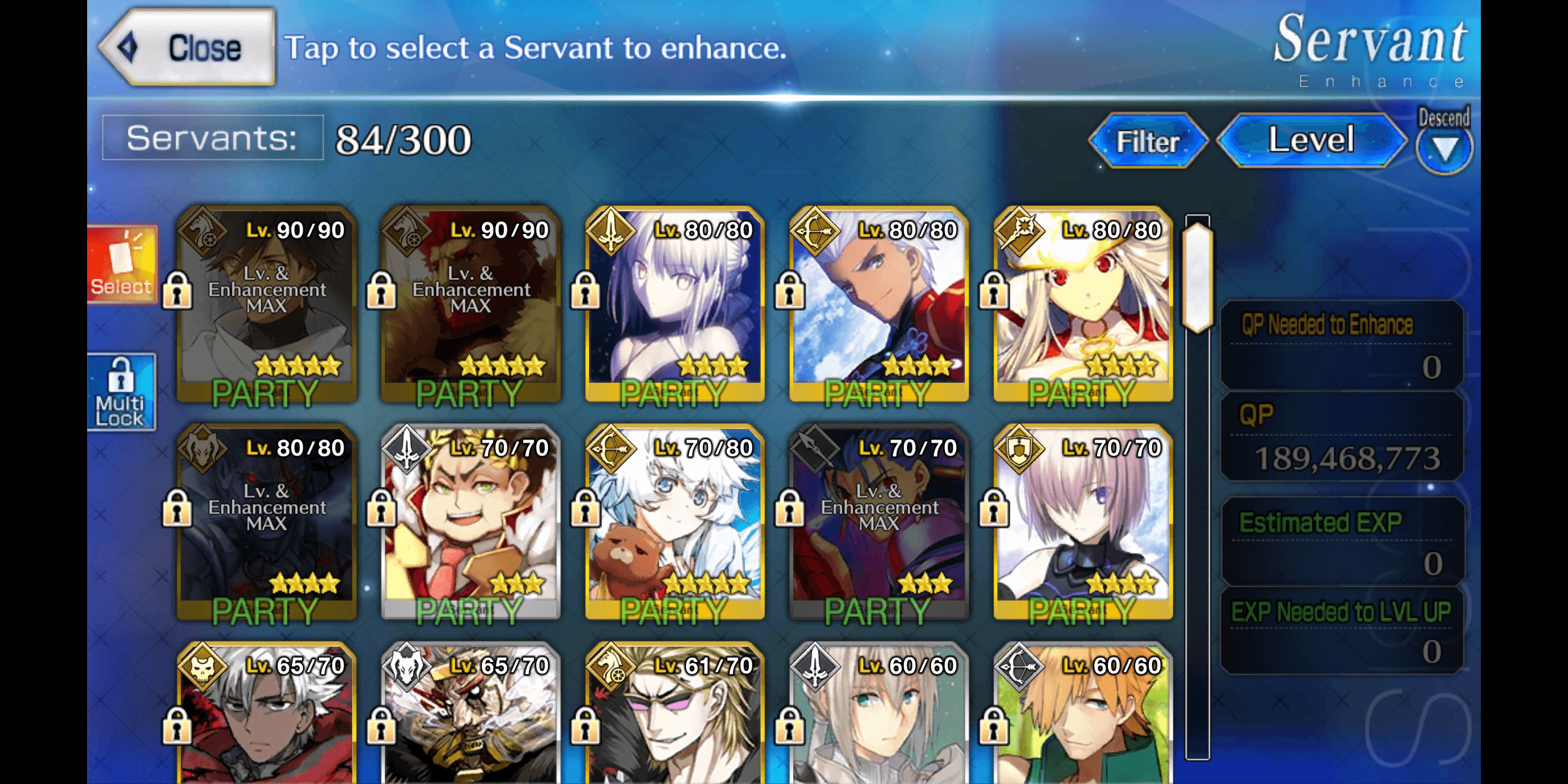Select the Lv. 80/80 Archer servant card
Screen dimensions: 1568x784
(878, 304)
